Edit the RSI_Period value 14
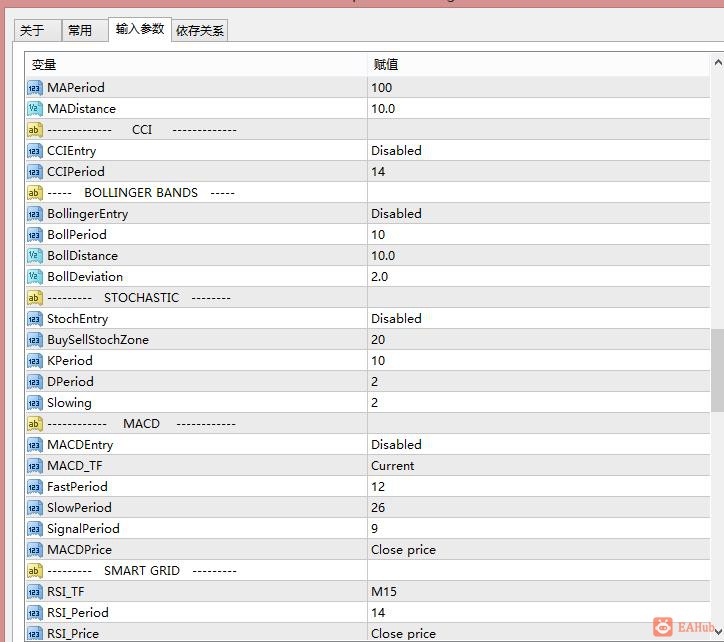Viewport: 724px width, 642px height. pyautogui.click(x=538, y=613)
